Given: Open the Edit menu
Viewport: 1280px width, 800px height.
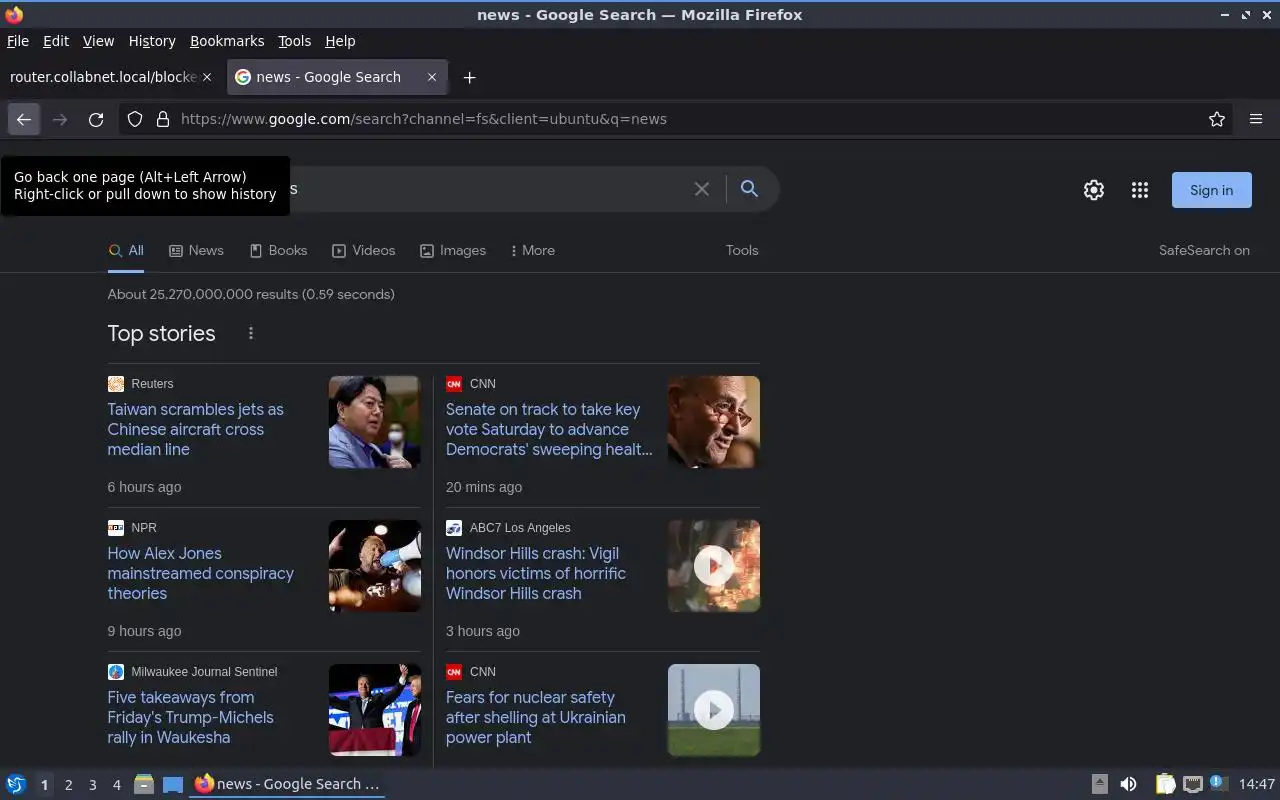Looking at the screenshot, I should tap(56, 41).
